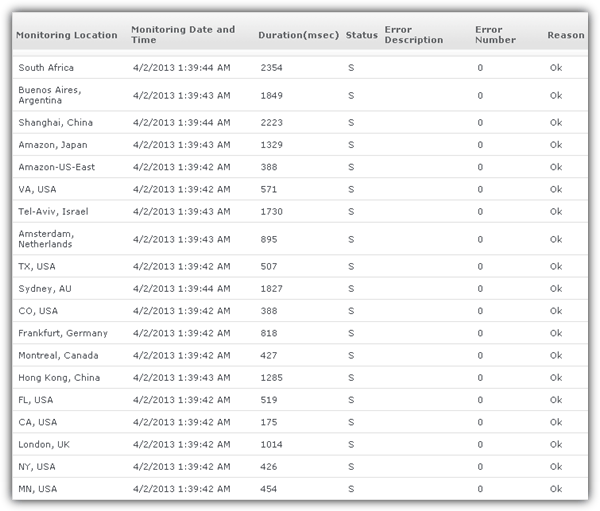Image resolution: width=600 pixels, height=511 pixels.
Task: Select Status S in Tel-Aviv, Israel row
Action: (x=351, y=211)
